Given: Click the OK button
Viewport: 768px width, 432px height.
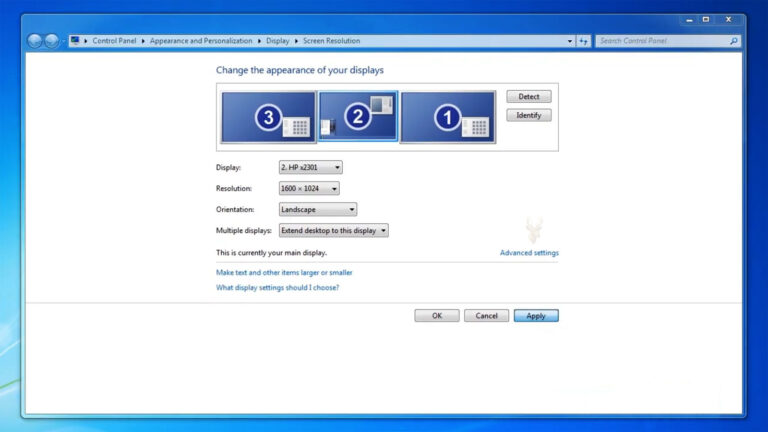Looking at the screenshot, I should pyautogui.click(x=437, y=316).
